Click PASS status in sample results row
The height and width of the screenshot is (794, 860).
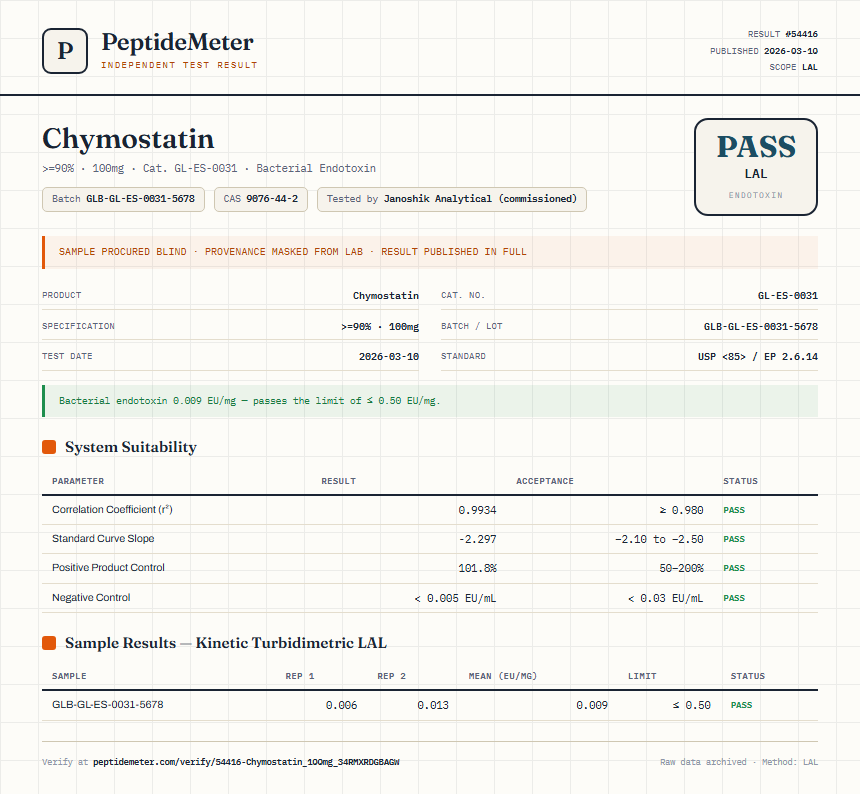[x=741, y=705]
